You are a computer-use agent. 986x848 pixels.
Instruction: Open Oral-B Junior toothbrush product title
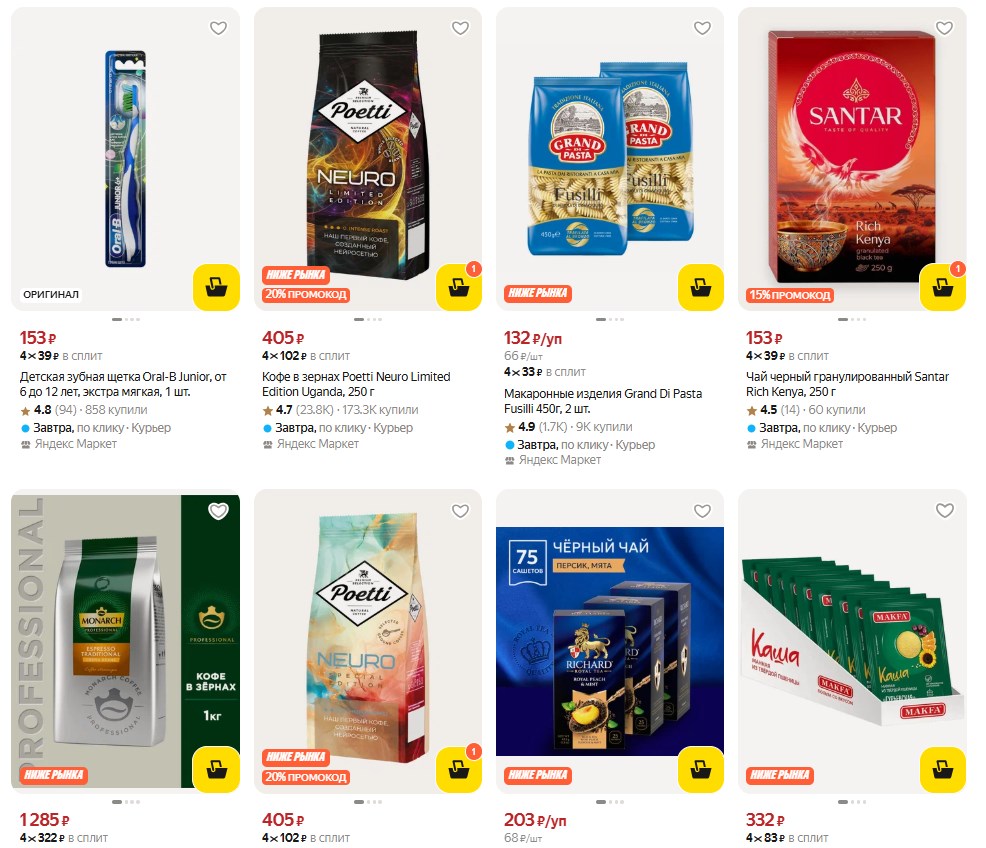click(123, 384)
